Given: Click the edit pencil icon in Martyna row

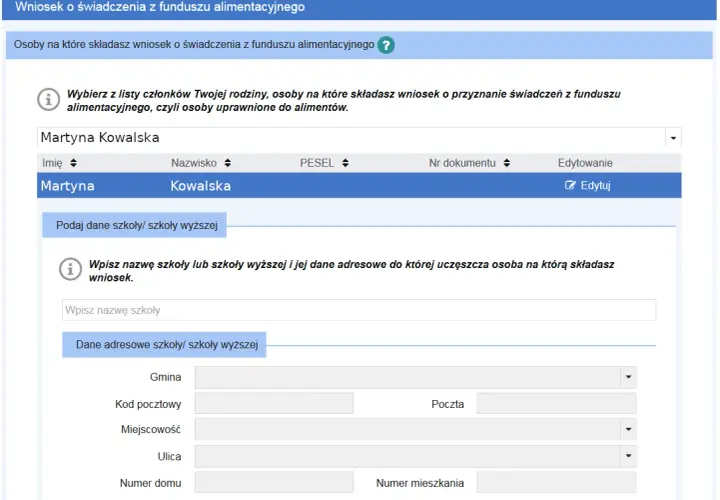Looking at the screenshot, I should coord(570,185).
